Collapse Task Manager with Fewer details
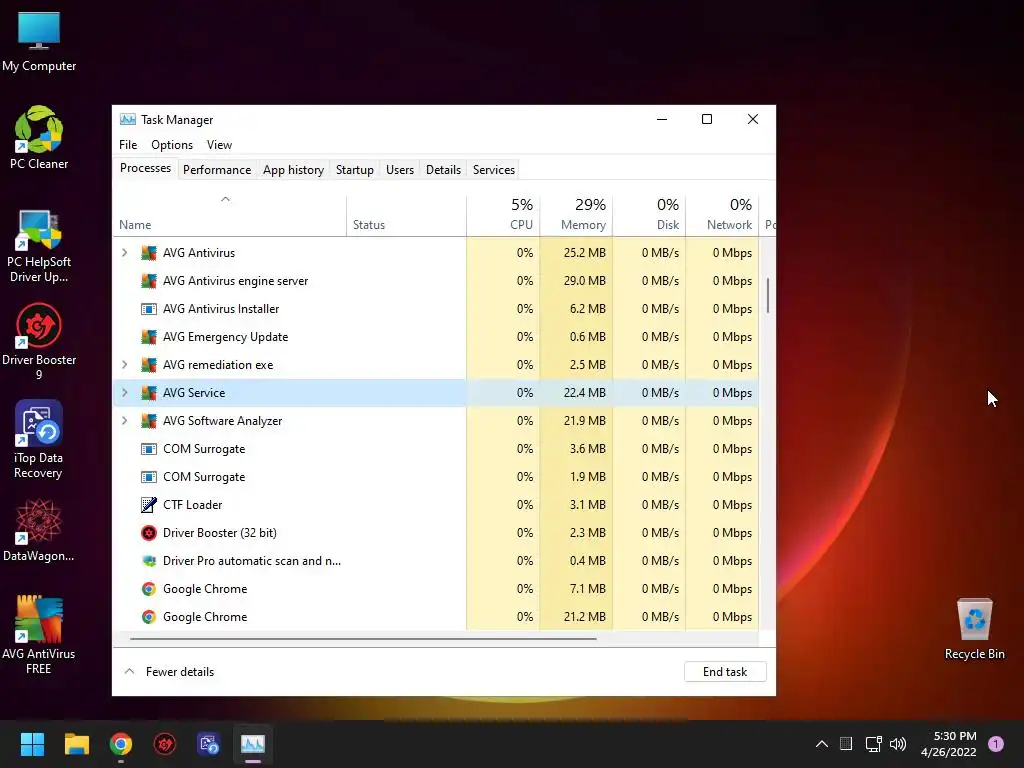 click(x=168, y=671)
